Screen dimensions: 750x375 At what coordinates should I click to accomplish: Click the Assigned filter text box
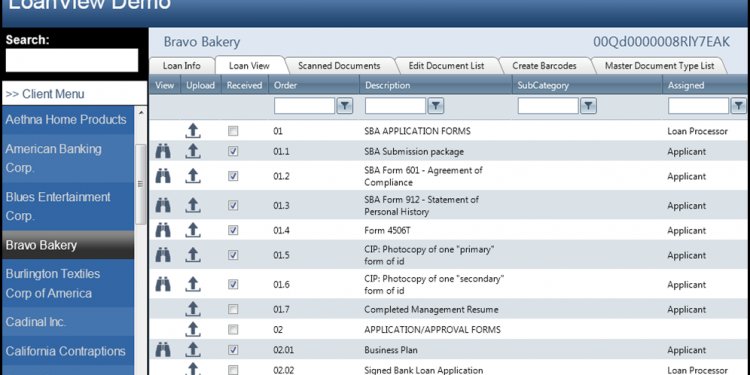pos(698,106)
